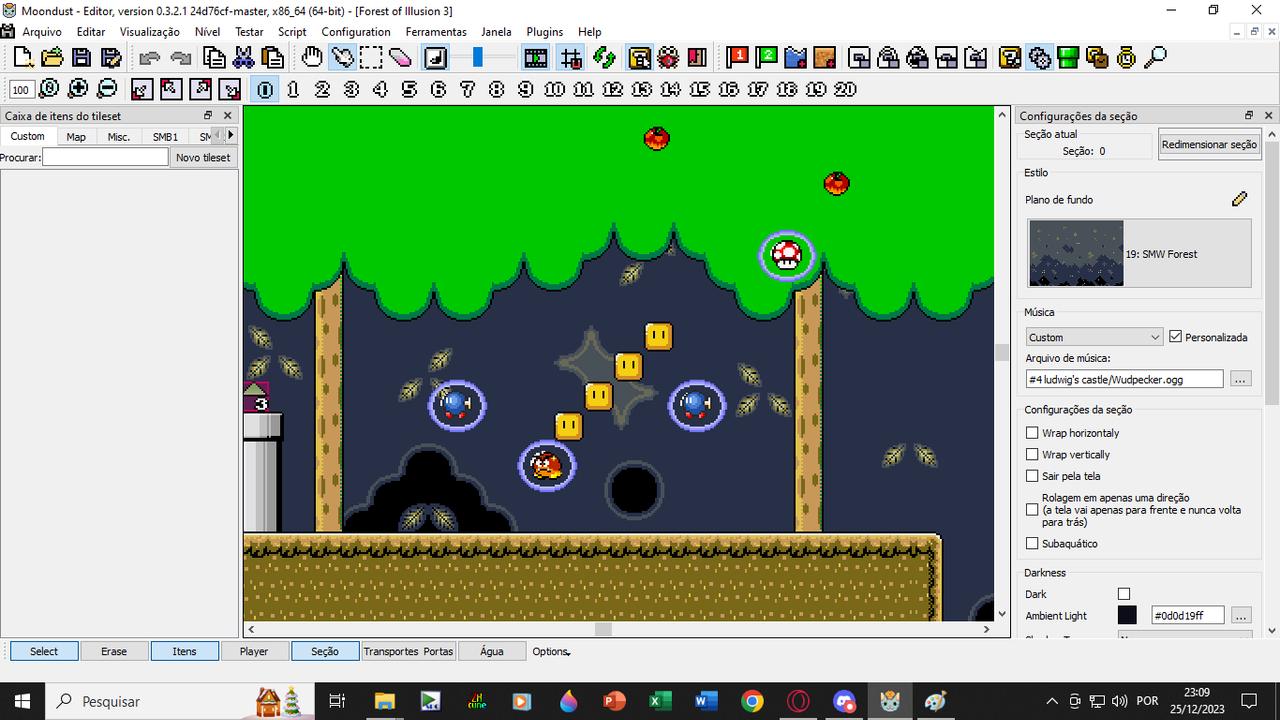The width and height of the screenshot is (1280, 720).
Task: Toggle animation playback film icon
Action: pos(536,58)
